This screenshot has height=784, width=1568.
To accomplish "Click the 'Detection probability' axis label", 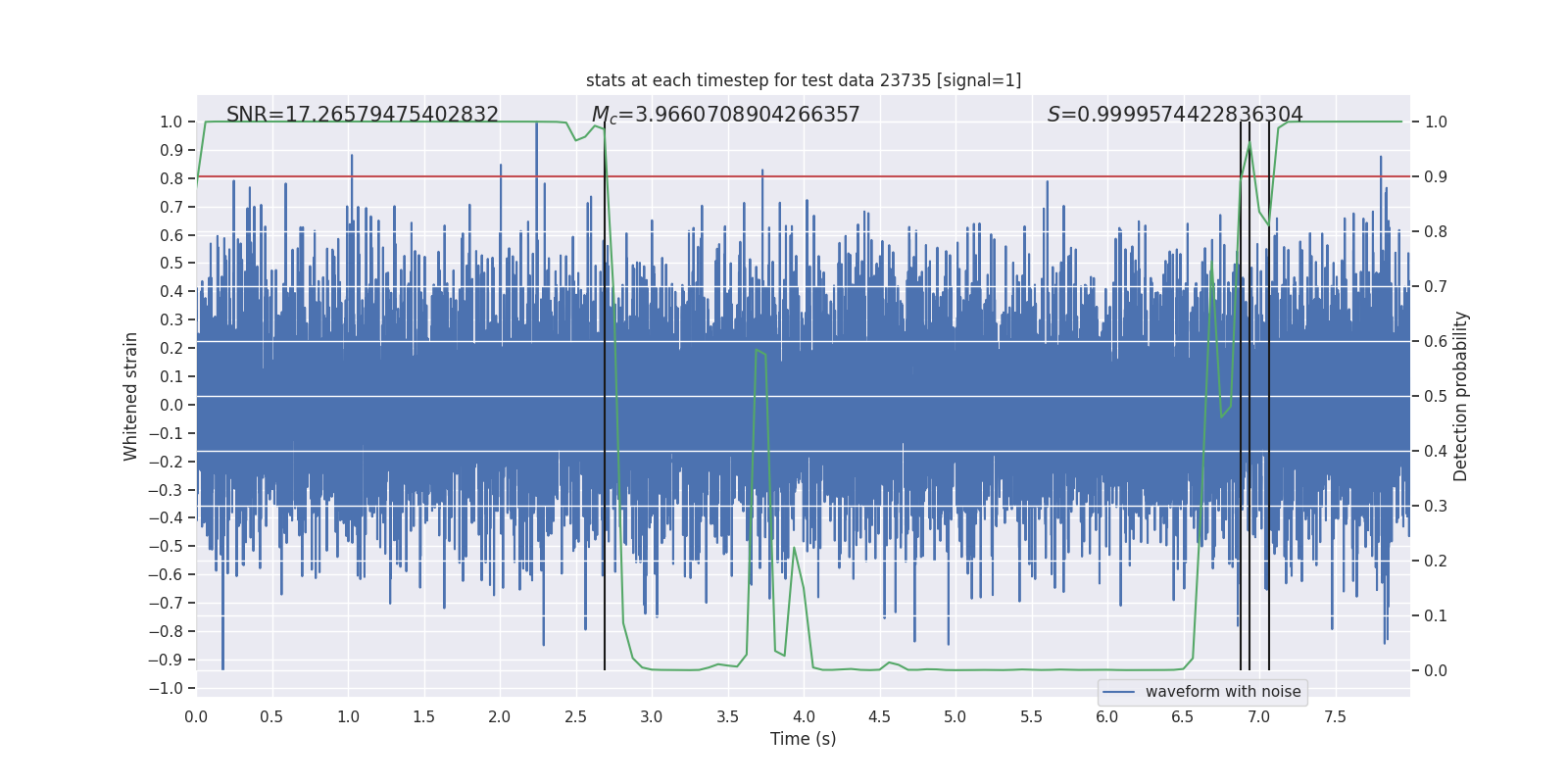I will coord(1461,396).
